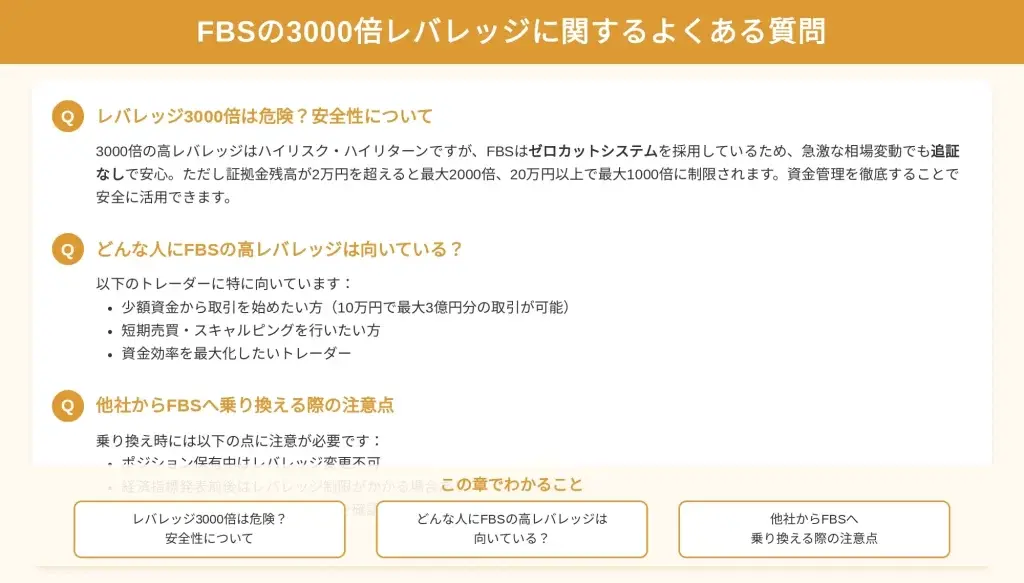The height and width of the screenshot is (583, 1024).
Task: Click the Q icon beside レバレッジ3000倍は危険？ heading
Action: (x=67, y=116)
